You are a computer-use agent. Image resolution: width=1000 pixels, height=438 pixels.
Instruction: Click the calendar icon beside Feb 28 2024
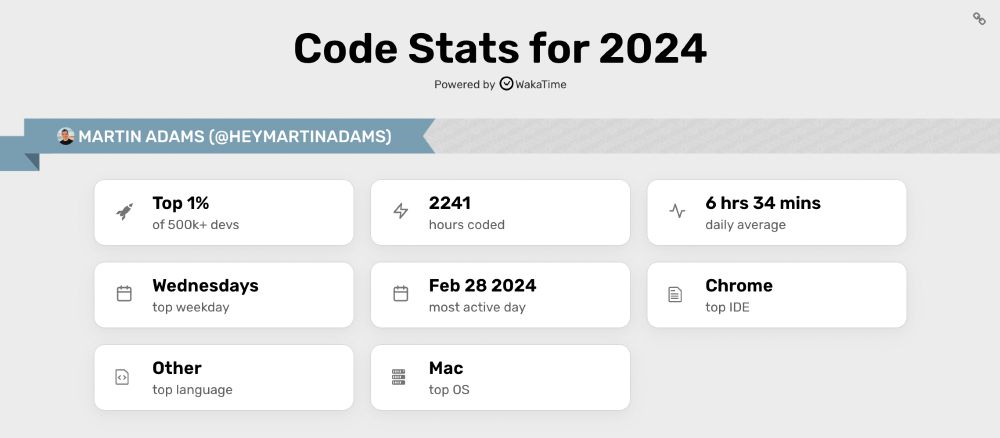[400, 294]
